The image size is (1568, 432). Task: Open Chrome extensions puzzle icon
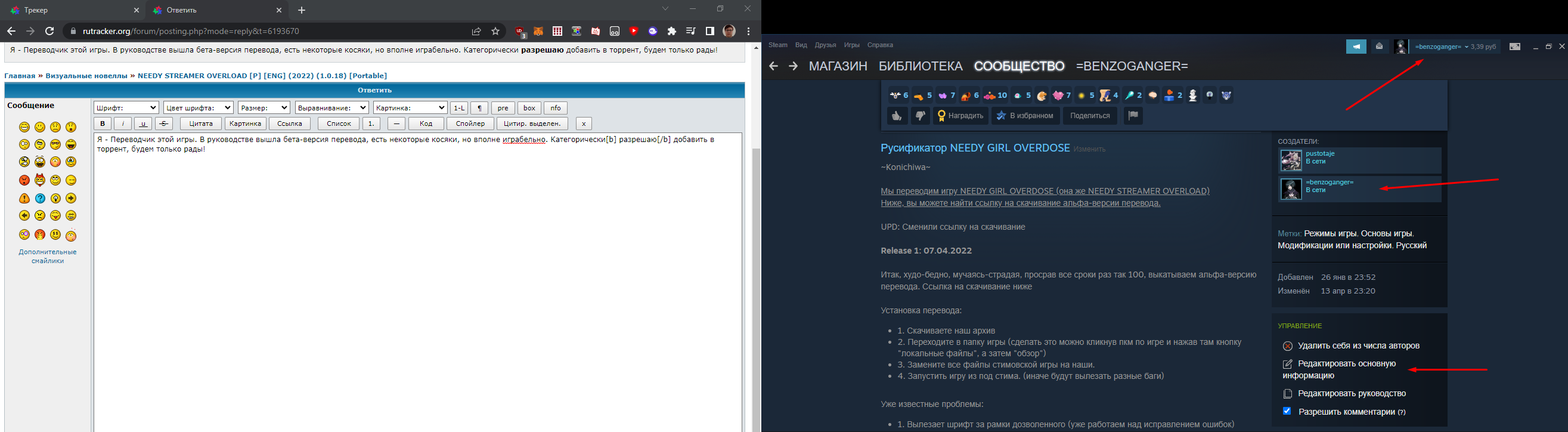672,31
